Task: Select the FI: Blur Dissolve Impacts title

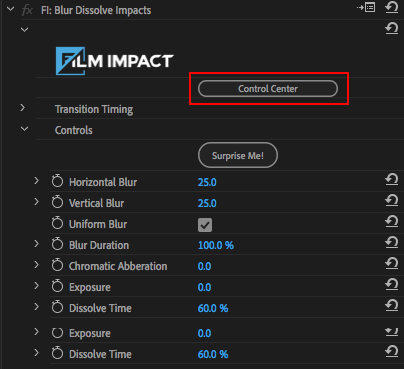Action: click(x=96, y=10)
